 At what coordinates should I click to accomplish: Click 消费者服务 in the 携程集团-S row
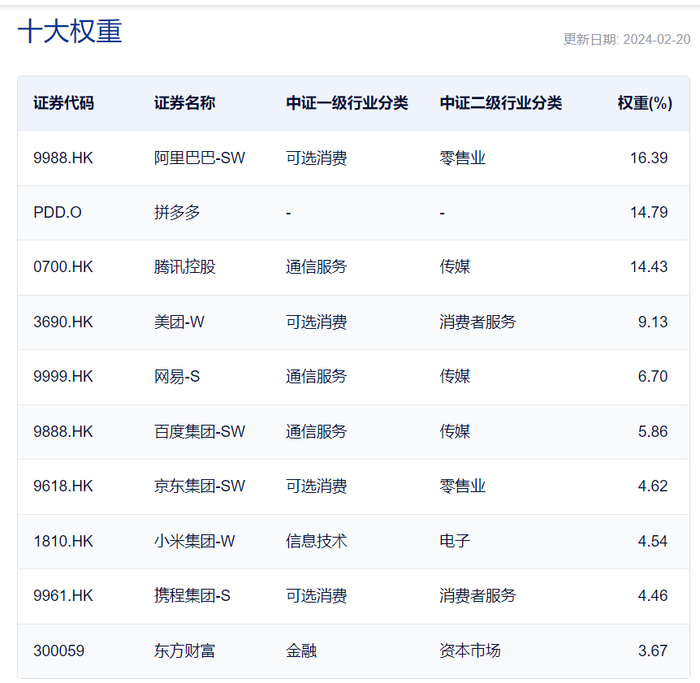[478, 596]
